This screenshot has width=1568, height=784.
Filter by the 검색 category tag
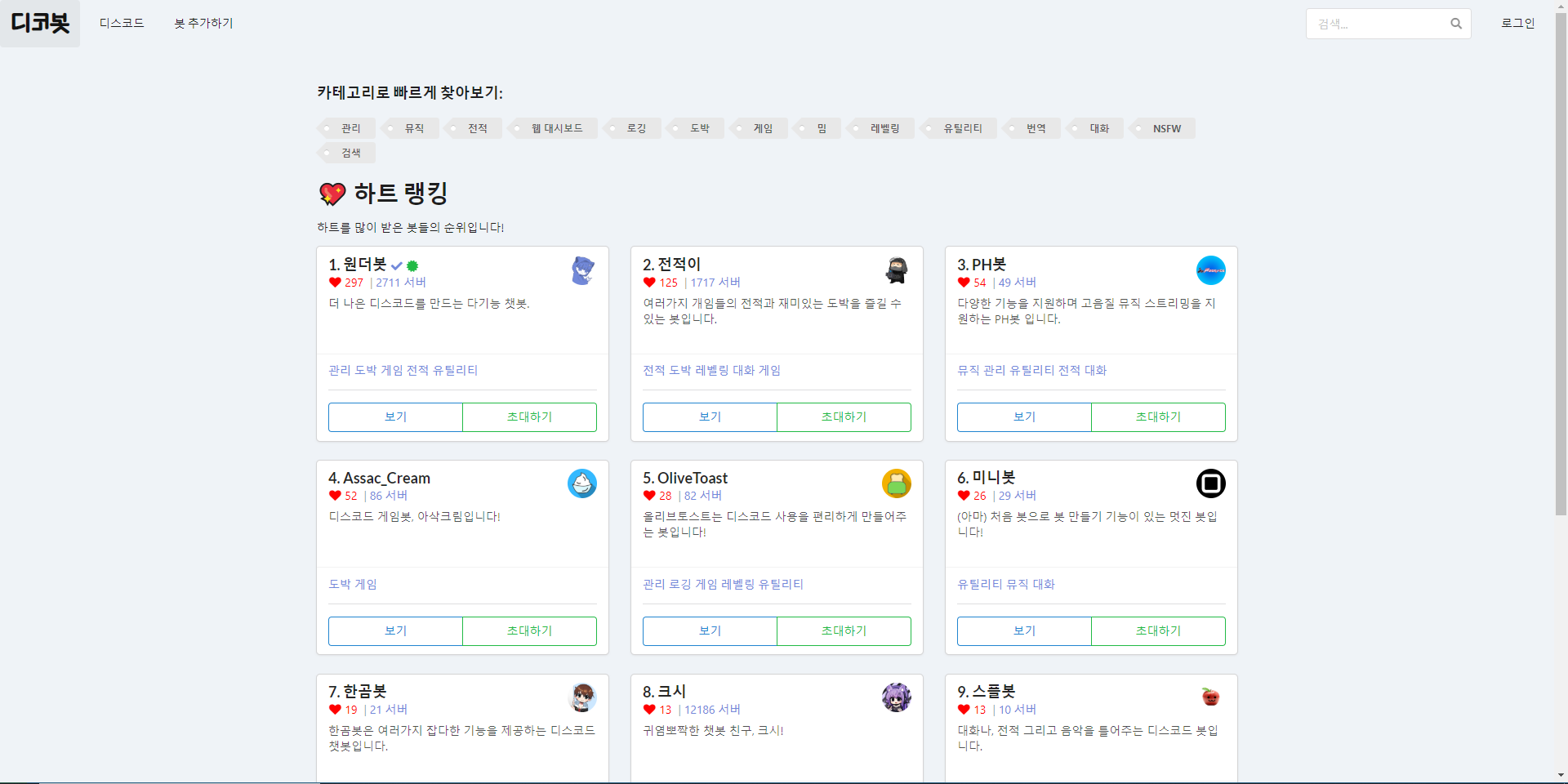point(346,153)
